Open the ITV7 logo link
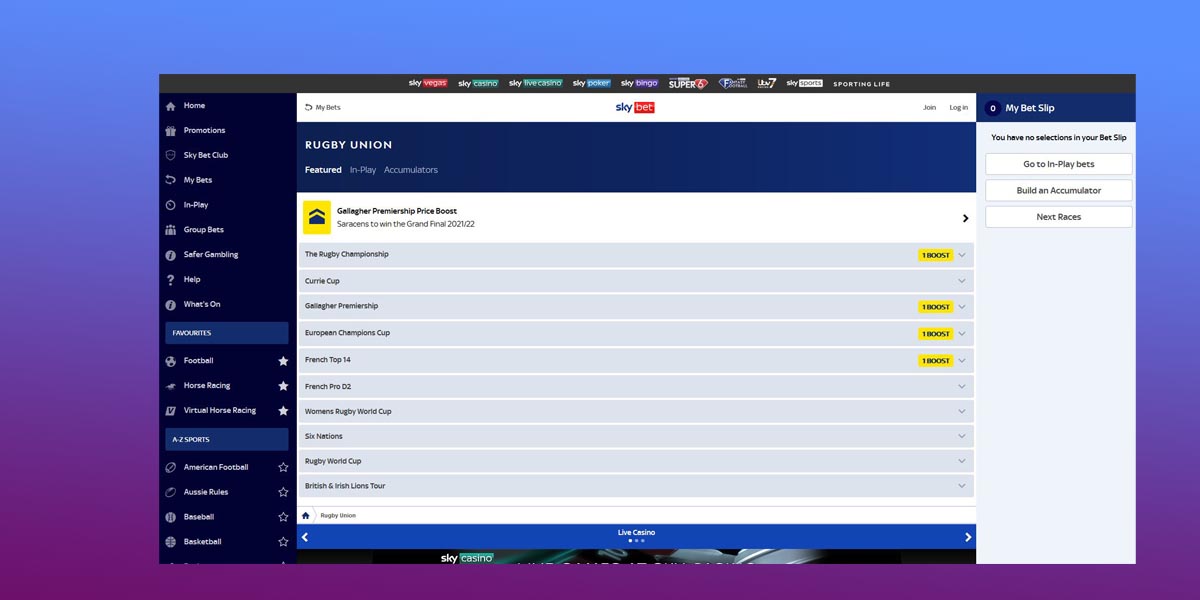Viewport: 1200px width, 600px height. click(x=767, y=84)
